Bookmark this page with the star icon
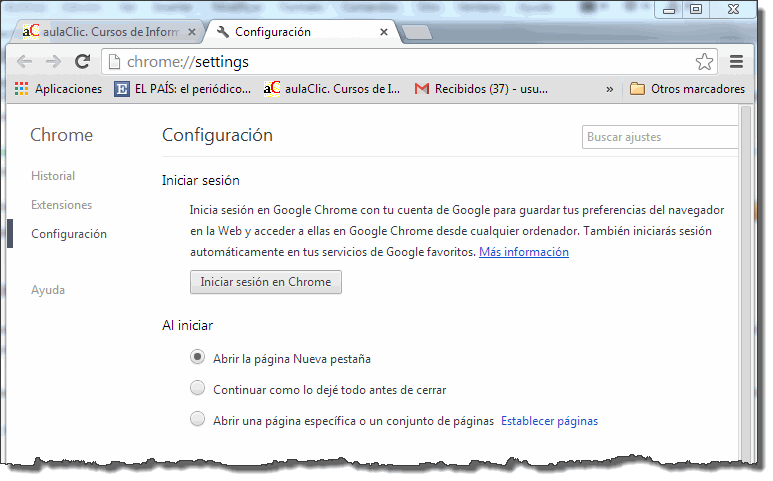This screenshot has height=481, width=773. (x=704, y=62)
